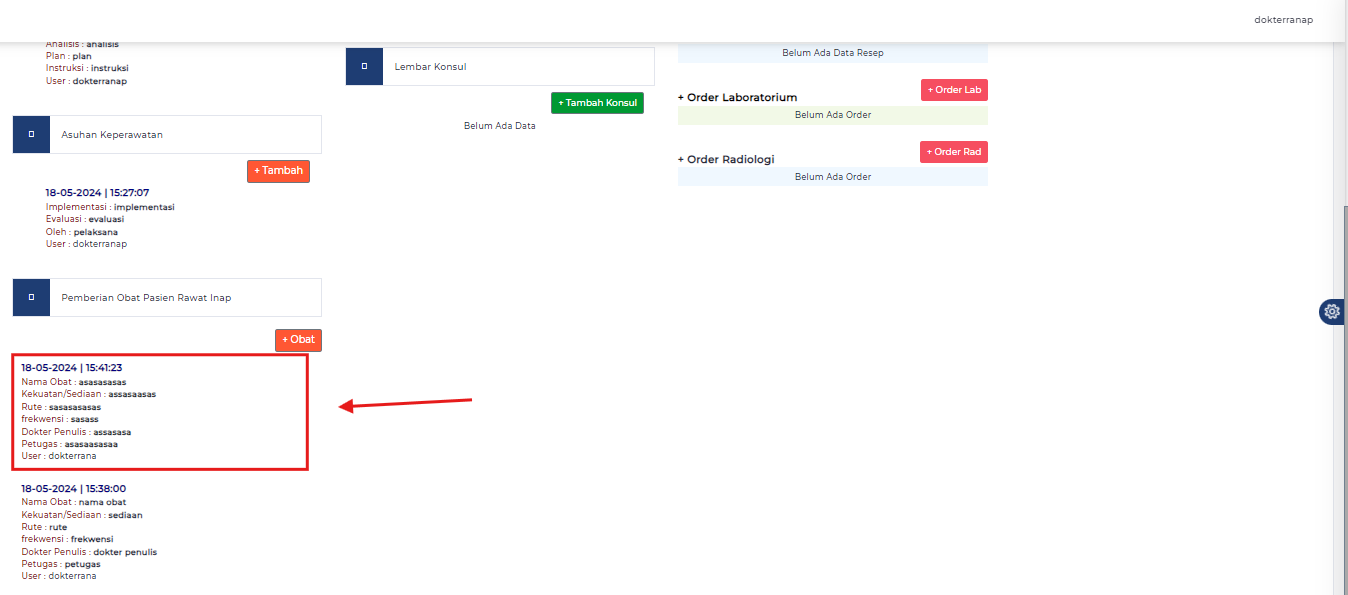Image resolution: width=1348 pixels, height=595 pixels.
Task: Create a lab order with + Order Lab
Action: click(954, 90)
